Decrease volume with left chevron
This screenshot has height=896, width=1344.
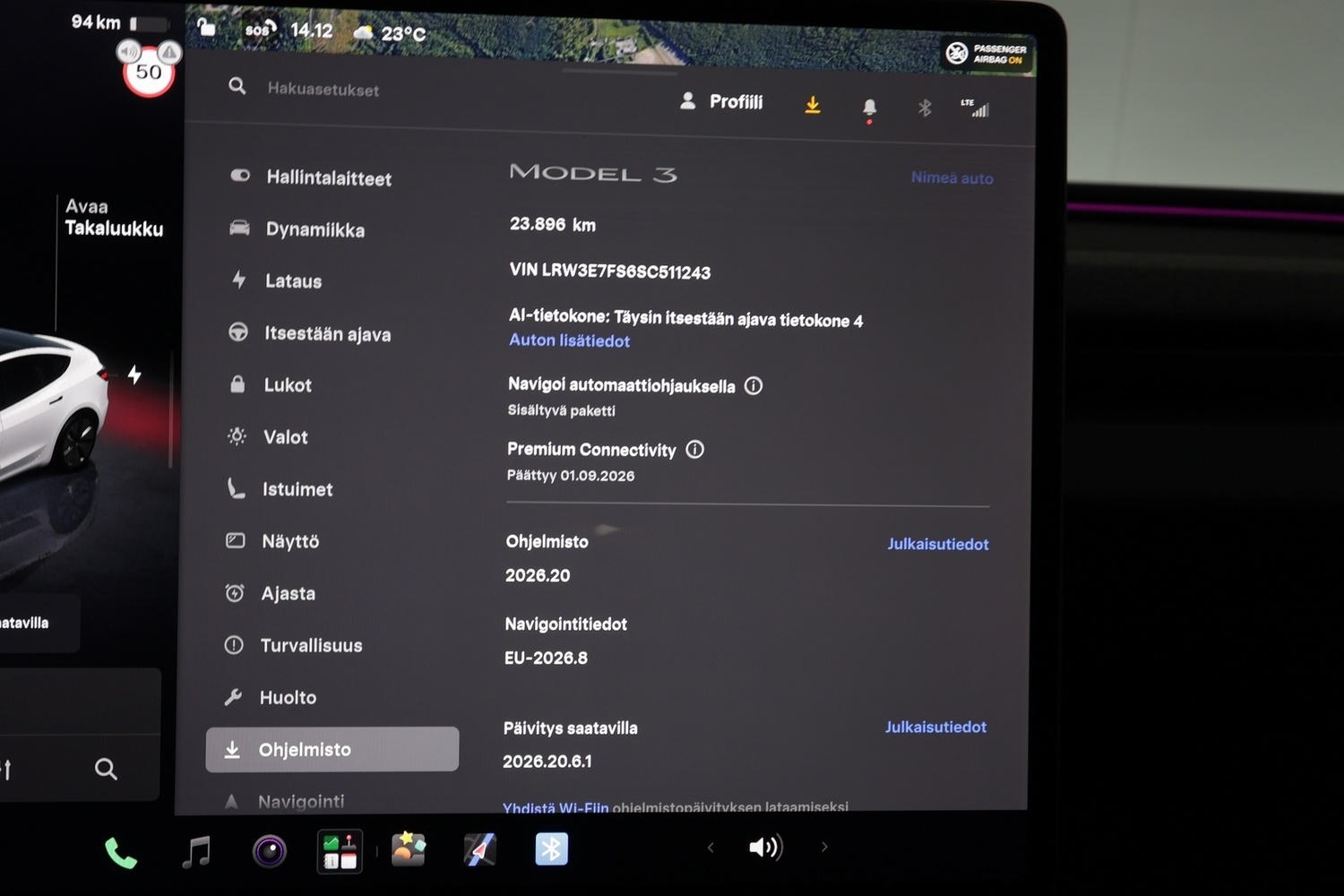coord(711,847)
